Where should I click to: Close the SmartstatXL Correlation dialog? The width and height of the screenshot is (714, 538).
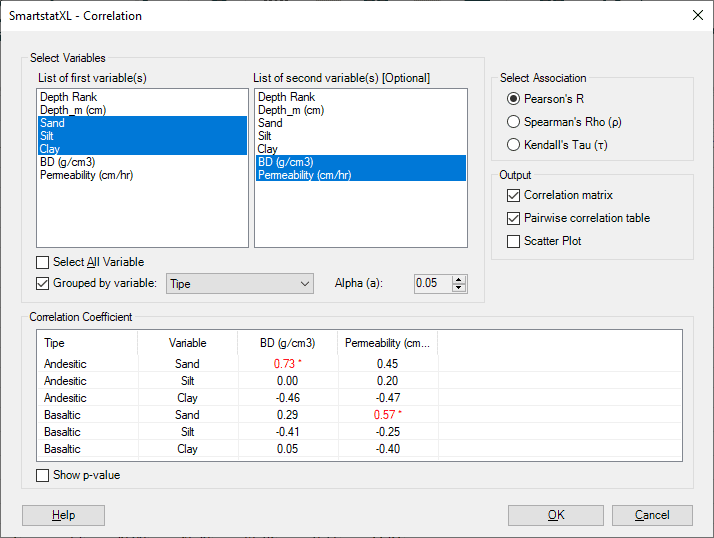[x=696, y=15]
